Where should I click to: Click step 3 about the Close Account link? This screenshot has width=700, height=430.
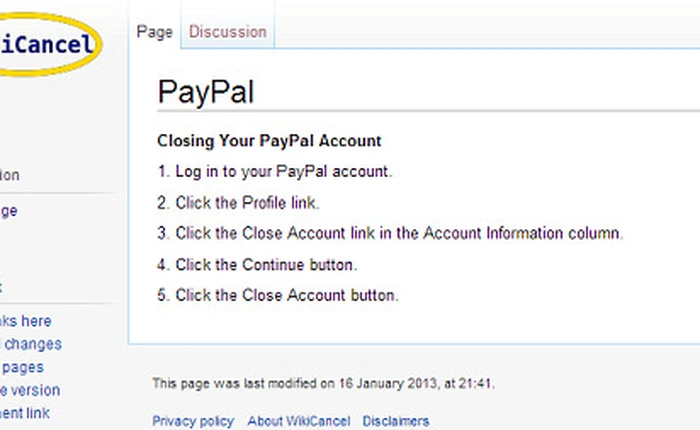[390, 234]
